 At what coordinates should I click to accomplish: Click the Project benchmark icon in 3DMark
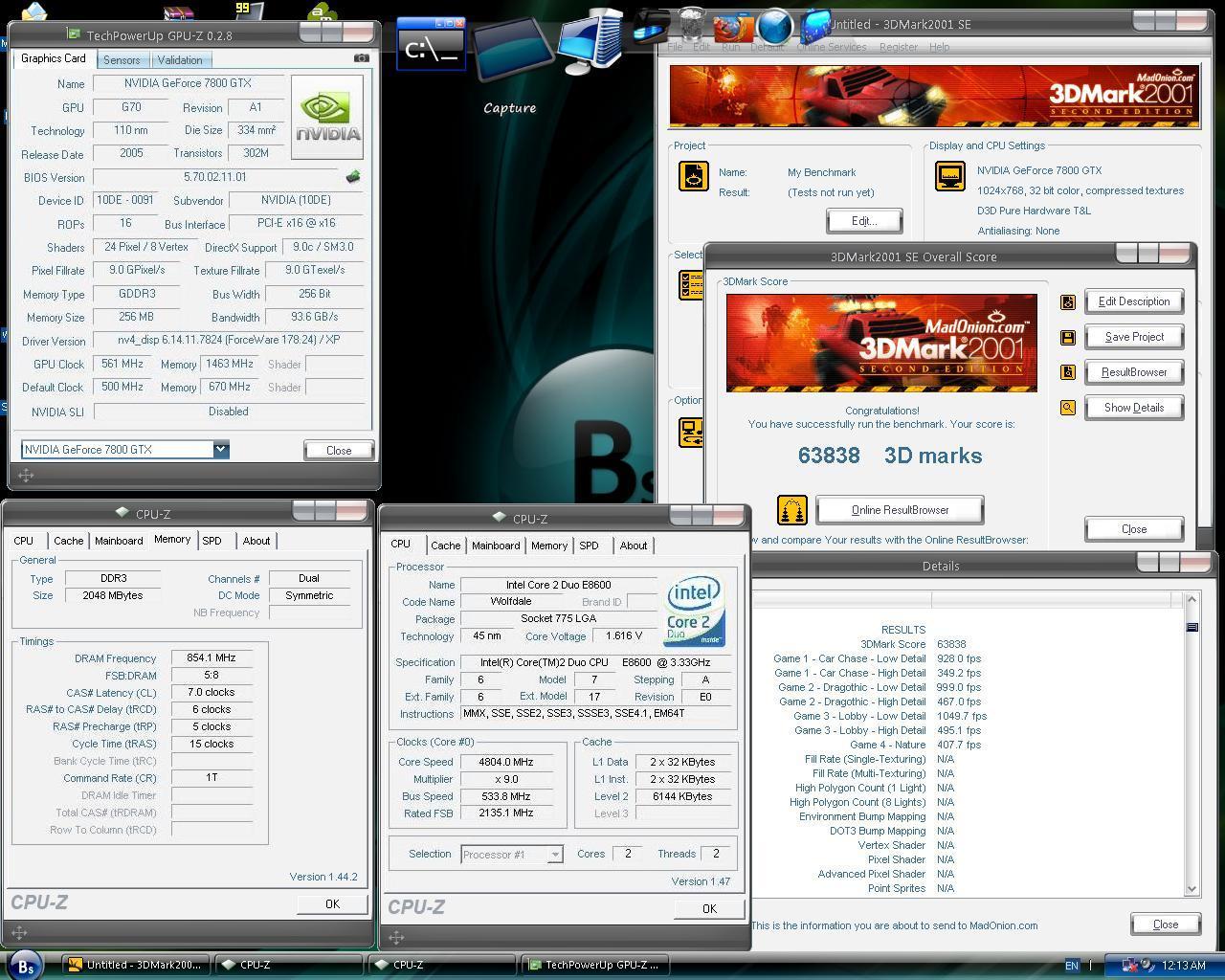tap(693, 176)
